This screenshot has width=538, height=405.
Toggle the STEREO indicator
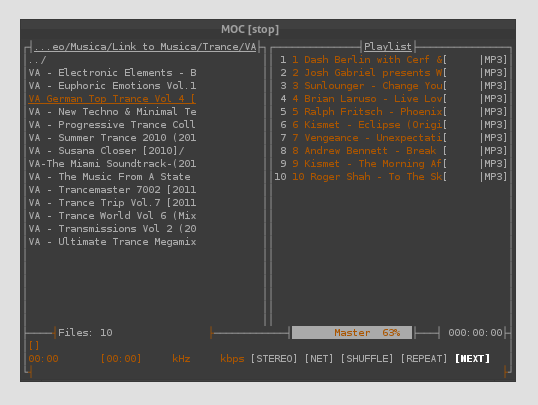[x=274, y=359]
